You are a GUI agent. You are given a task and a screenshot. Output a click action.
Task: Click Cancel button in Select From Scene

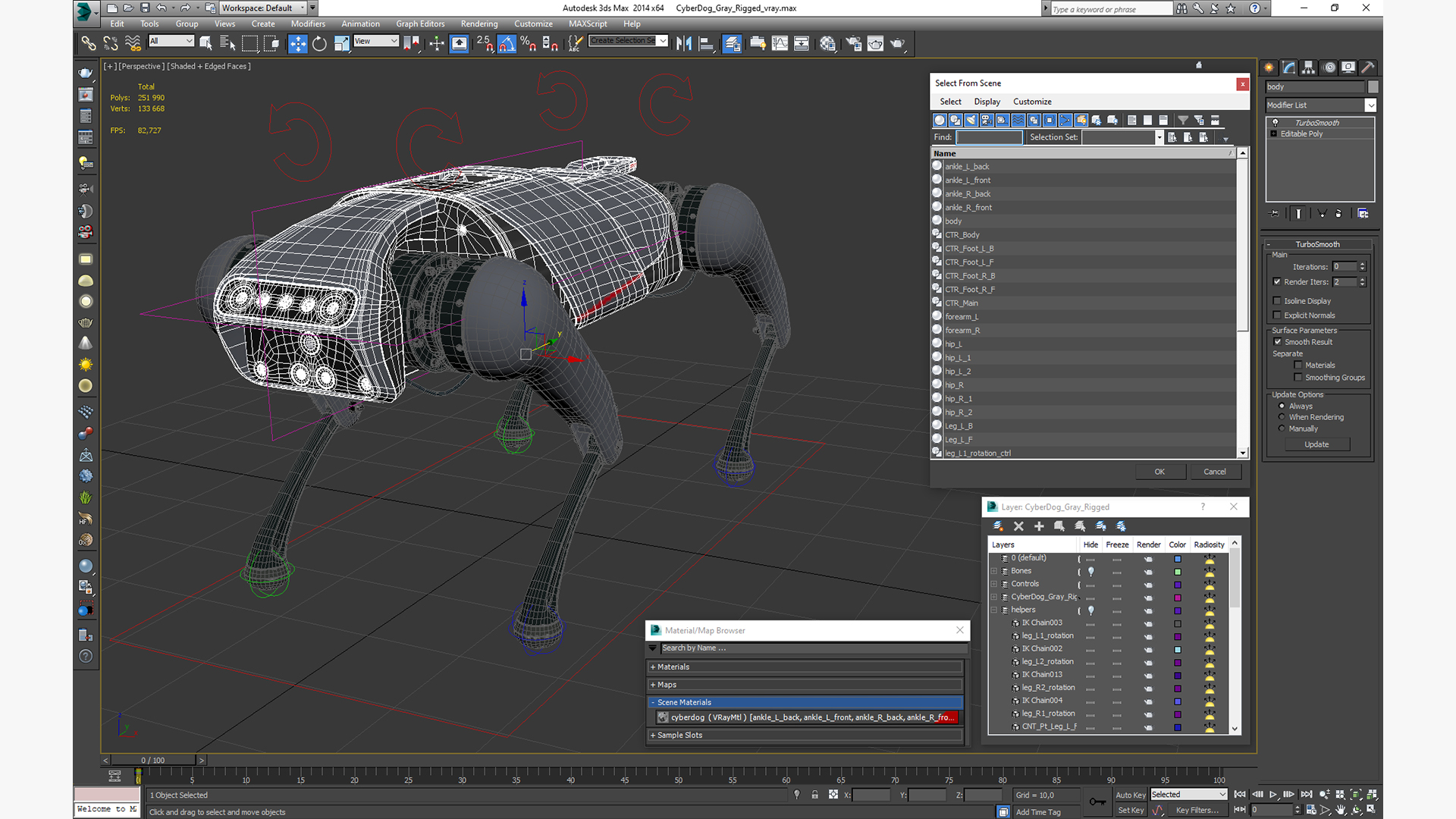1215,471
